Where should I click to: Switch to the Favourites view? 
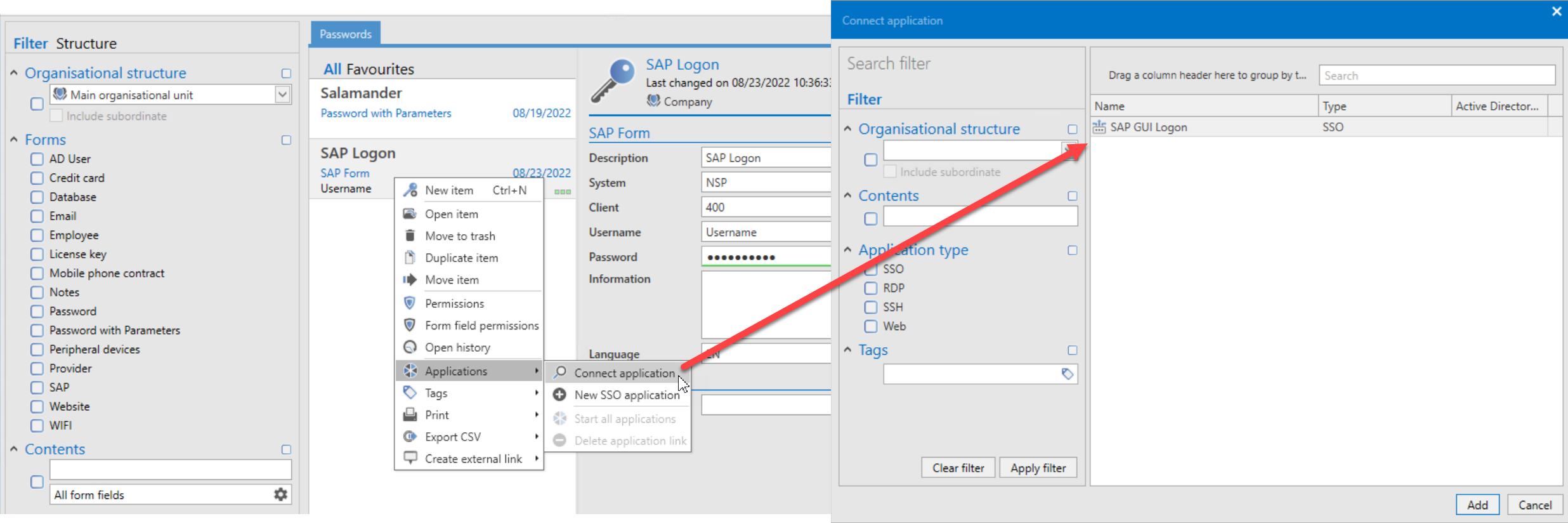(x=380, y=69)
